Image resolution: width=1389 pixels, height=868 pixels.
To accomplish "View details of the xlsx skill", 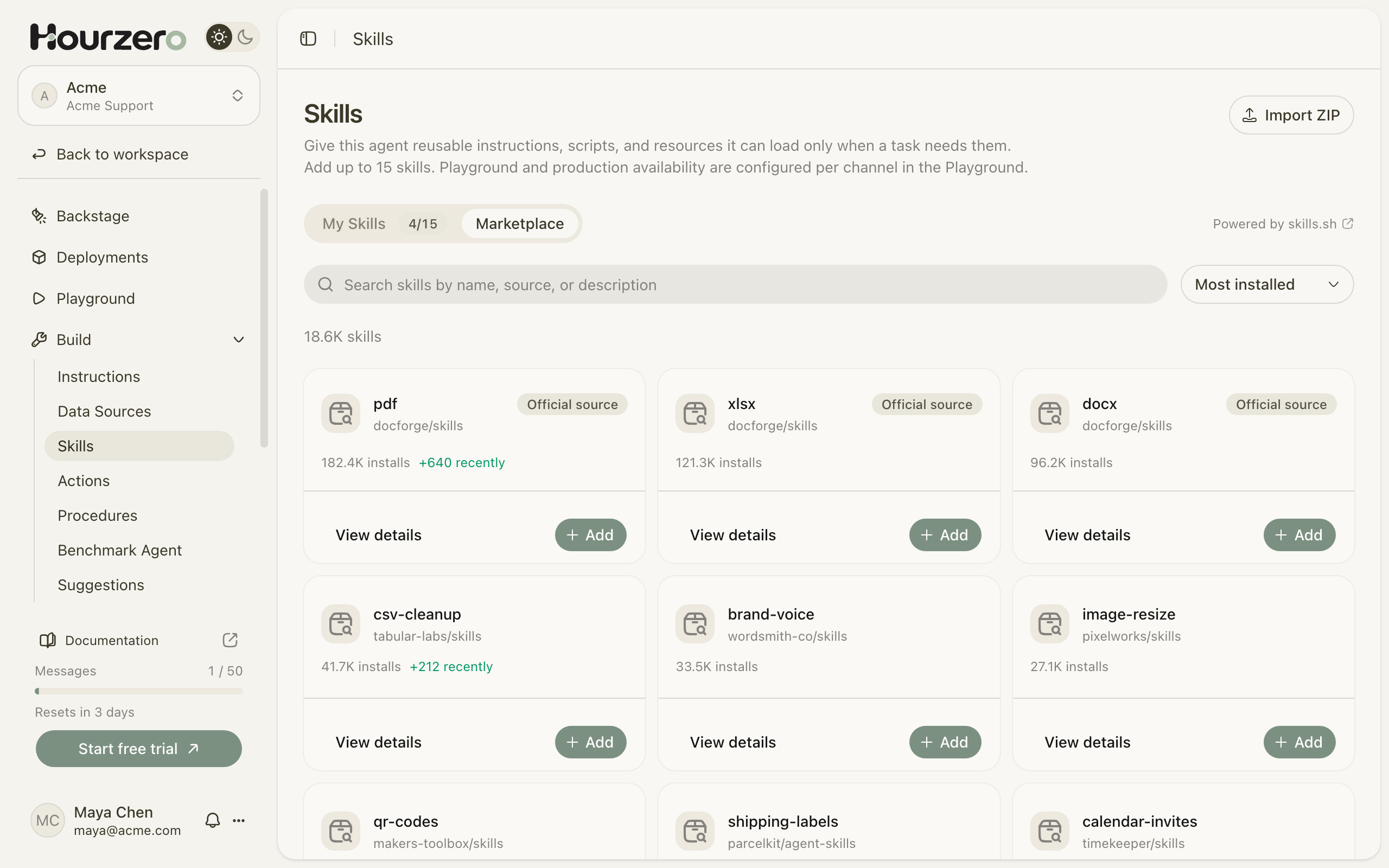I will click(x=733, y=535).
